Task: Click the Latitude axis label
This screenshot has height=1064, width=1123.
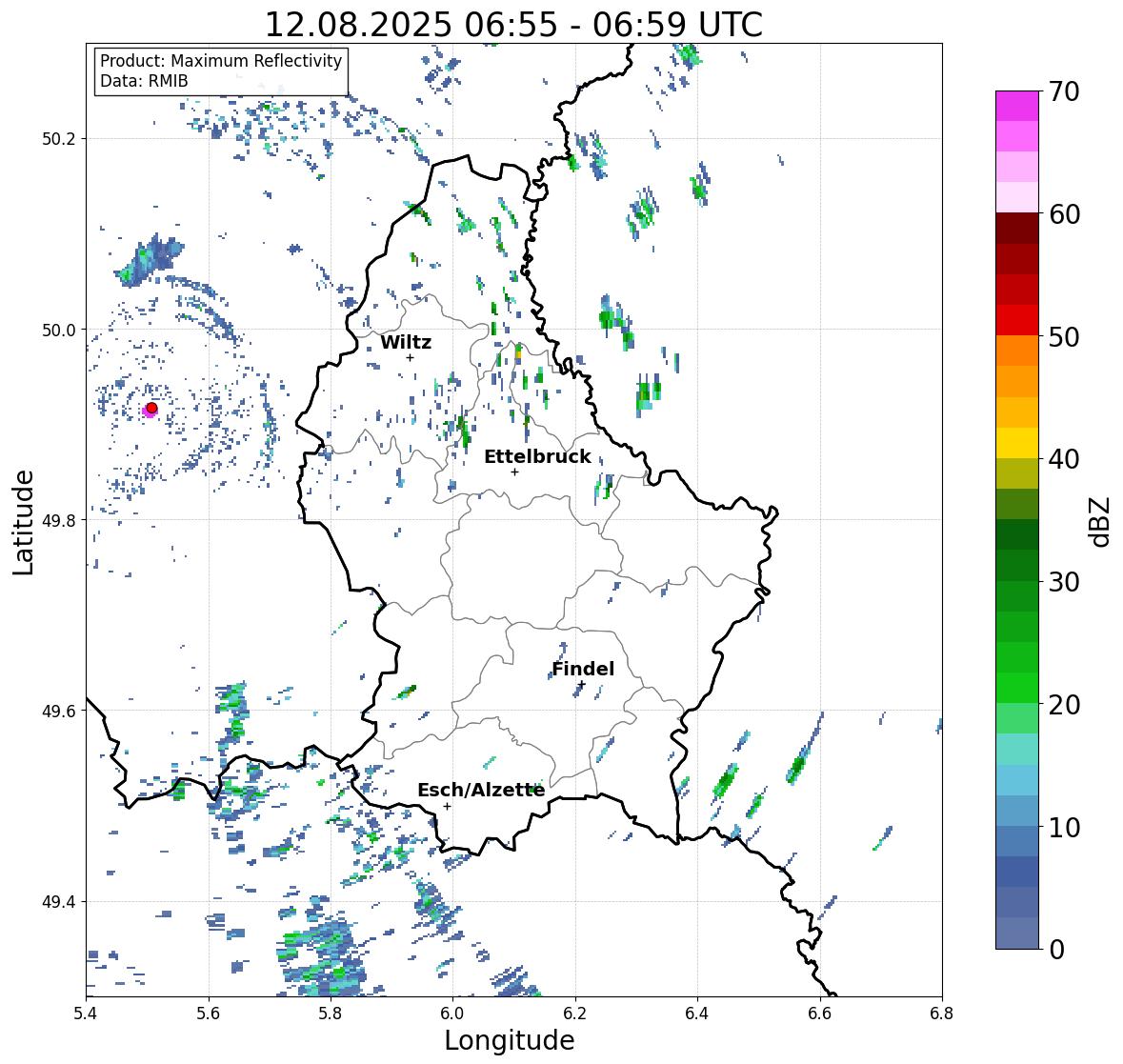Action: pyautogui.click(x=23, y=522)
